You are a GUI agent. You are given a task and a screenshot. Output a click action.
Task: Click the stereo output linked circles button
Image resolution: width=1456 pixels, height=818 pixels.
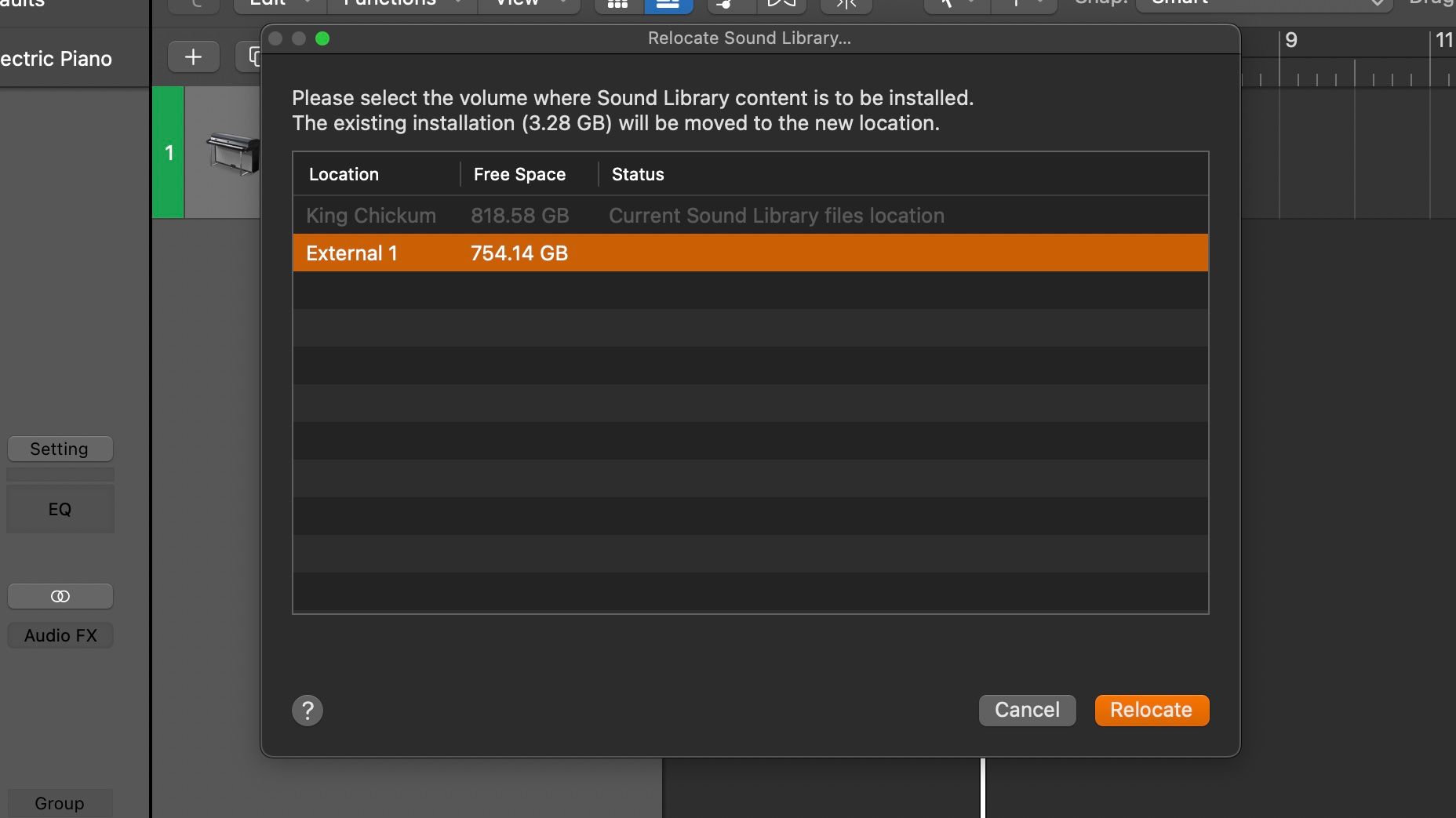point(60,597)
